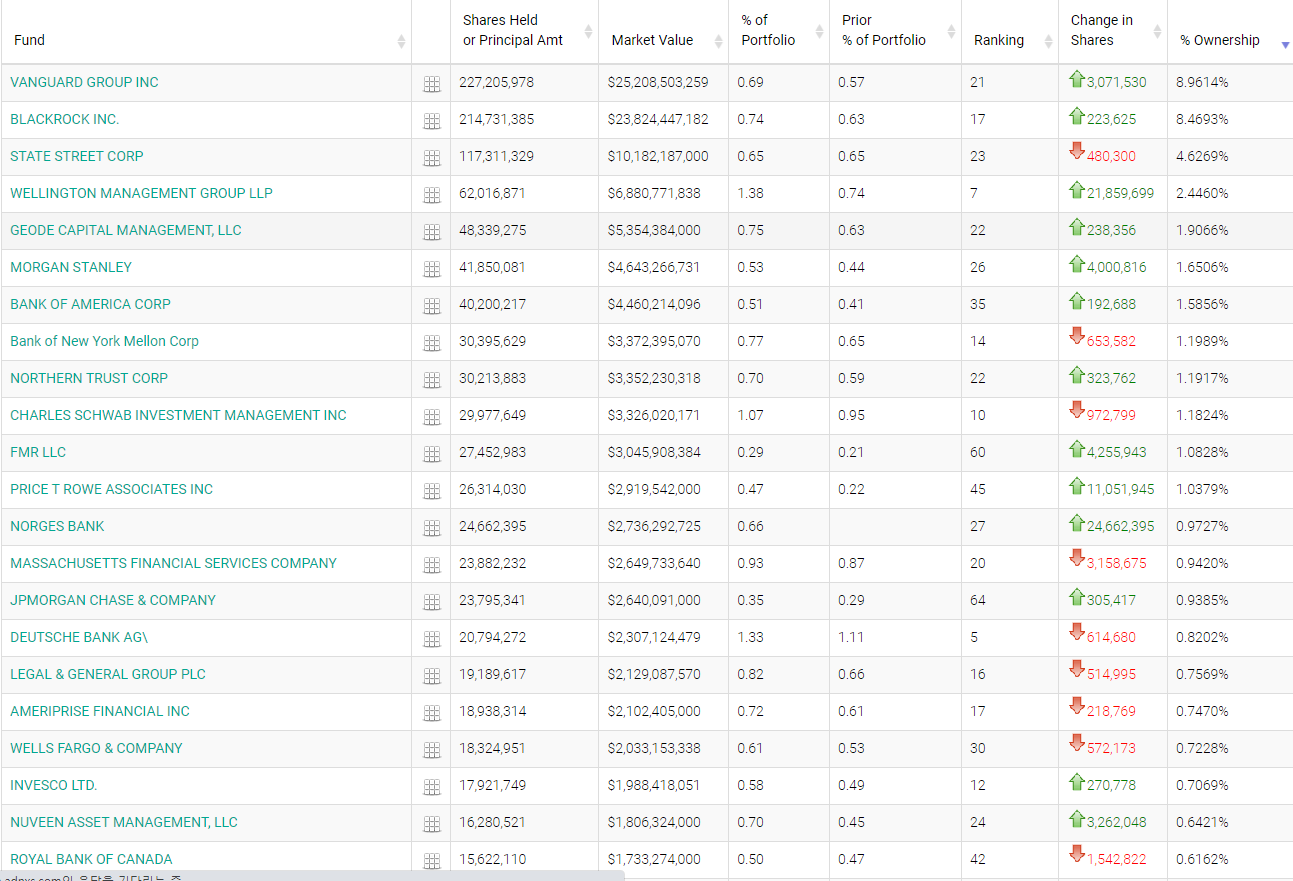Open VANGUARD GROUP INC fund link

pyautogui.click(x=84, y=82)
